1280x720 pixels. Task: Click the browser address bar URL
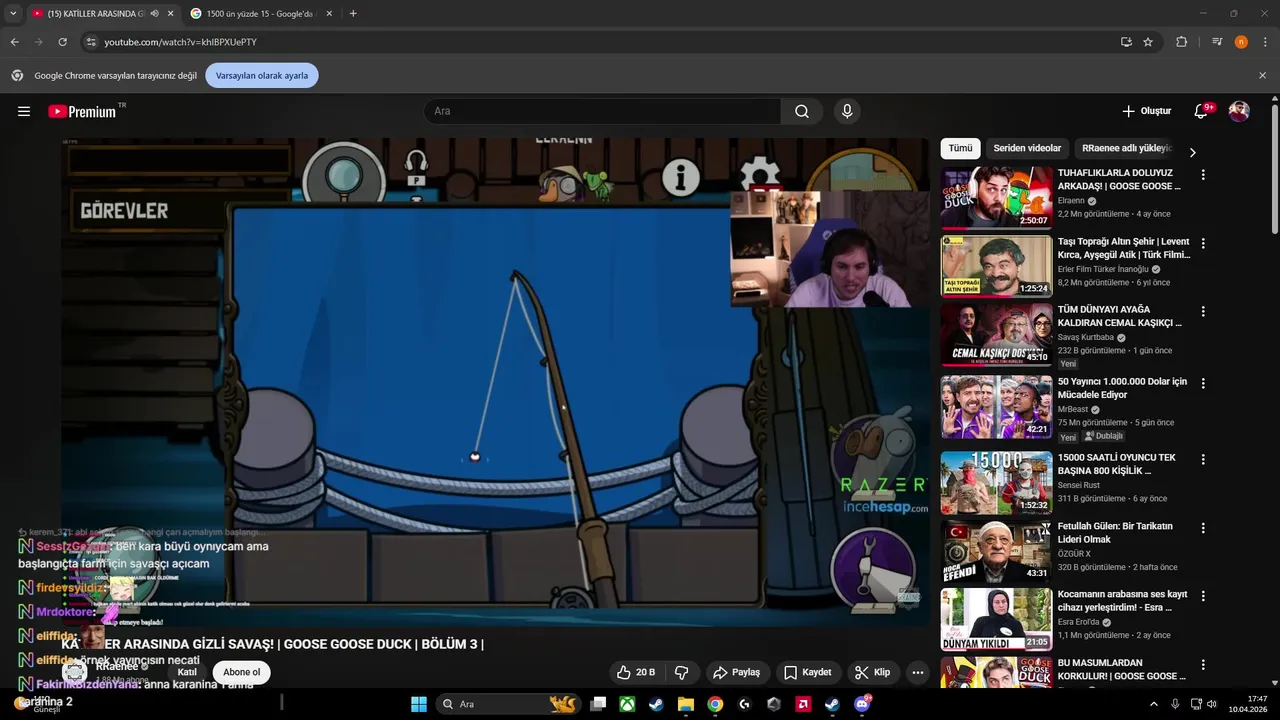coord(180,42)
